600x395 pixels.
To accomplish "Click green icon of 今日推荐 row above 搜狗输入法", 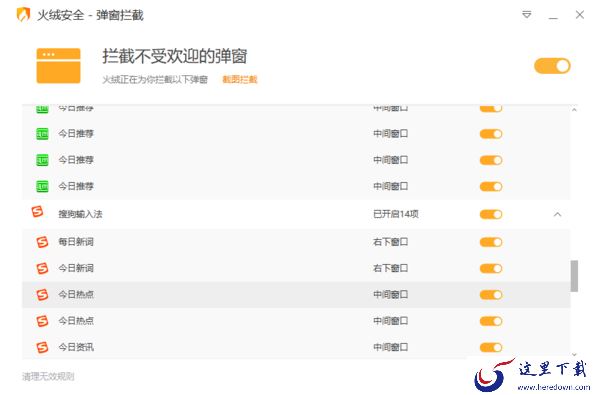I will pyautogui.click(x=42, y=186).
